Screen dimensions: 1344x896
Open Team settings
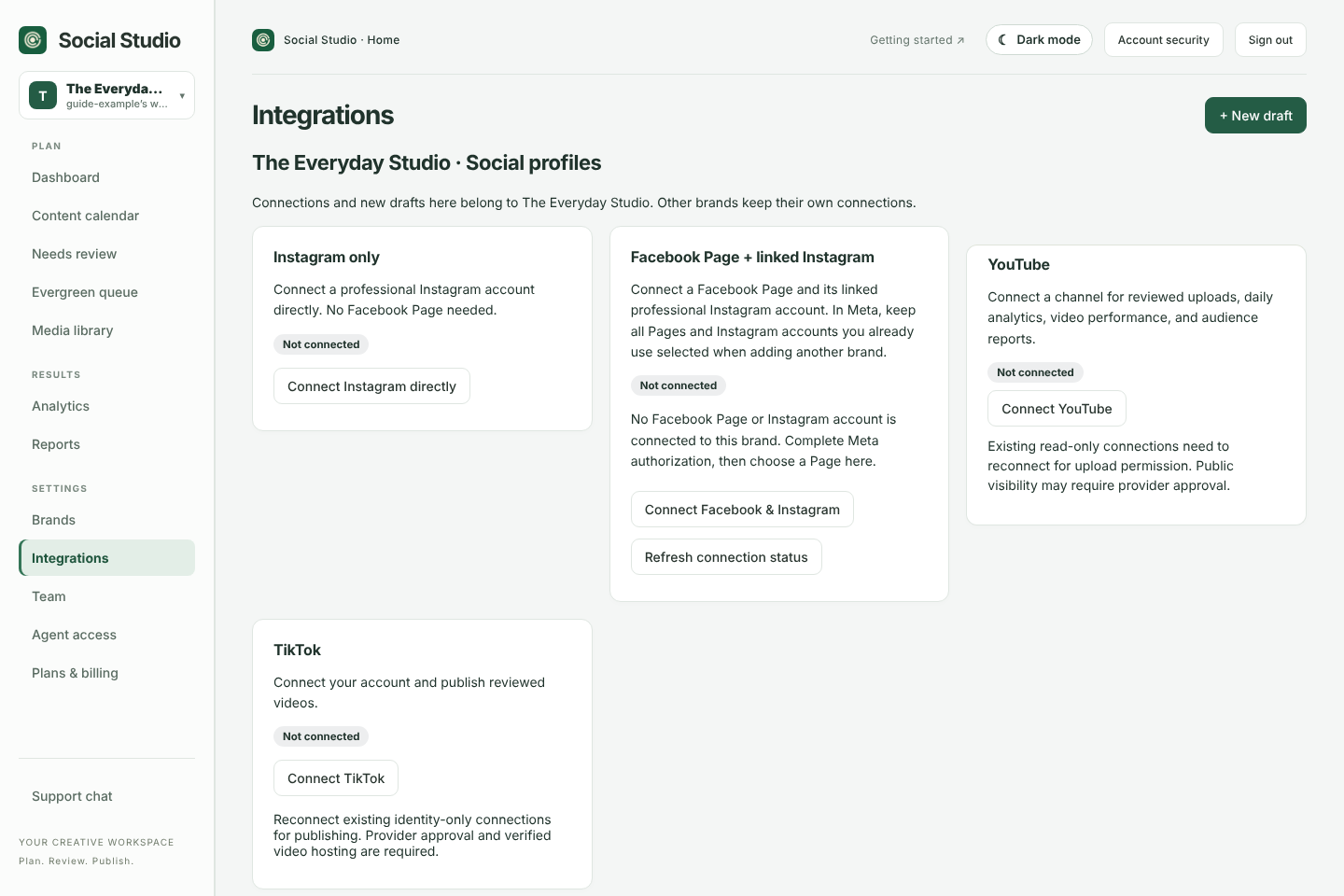[x=106, y=596]
